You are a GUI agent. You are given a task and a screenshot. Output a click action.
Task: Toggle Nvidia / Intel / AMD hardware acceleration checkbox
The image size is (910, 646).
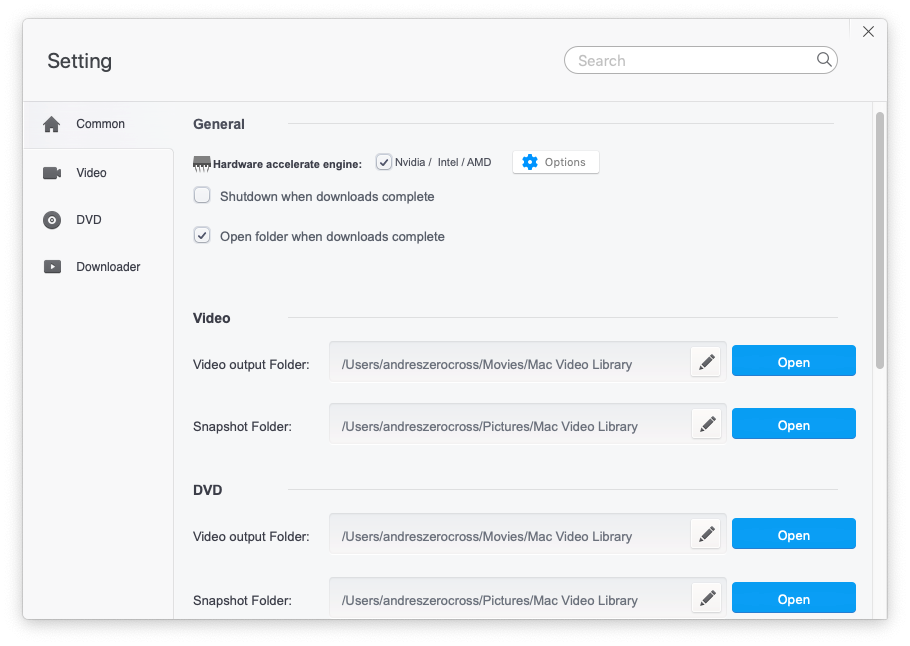[384, 162]
